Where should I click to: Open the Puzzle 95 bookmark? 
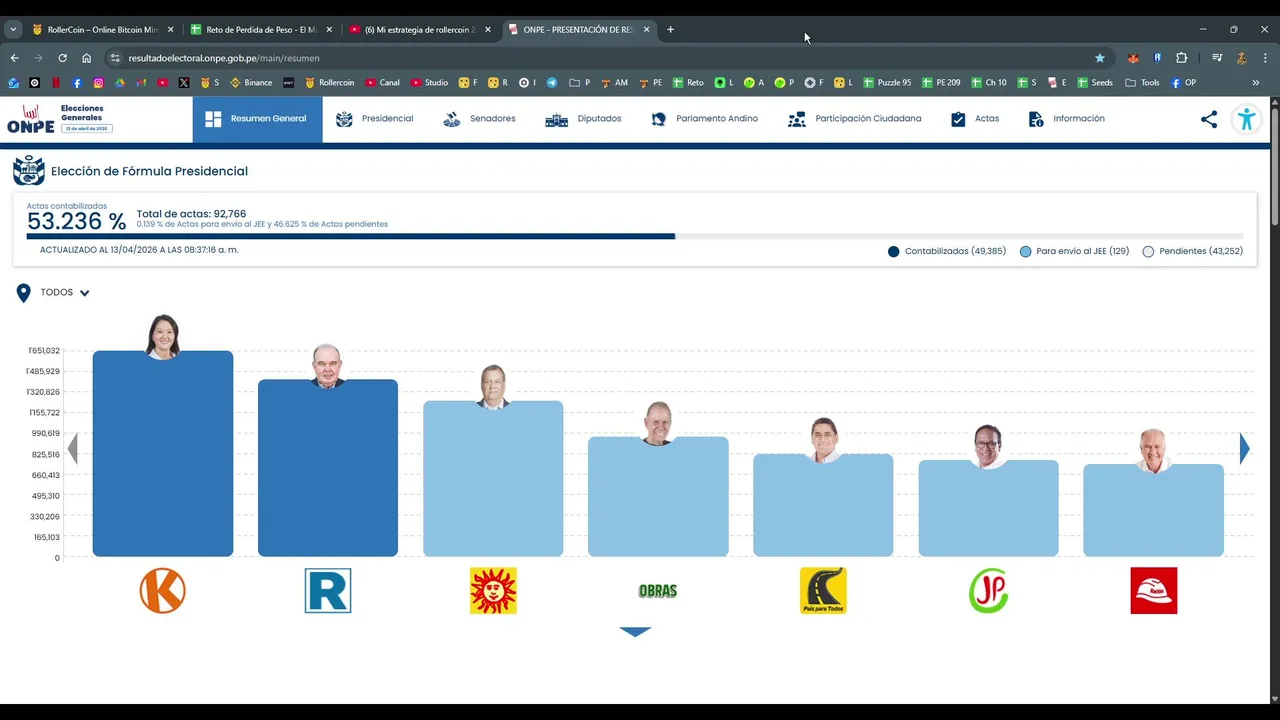(886, 83)
